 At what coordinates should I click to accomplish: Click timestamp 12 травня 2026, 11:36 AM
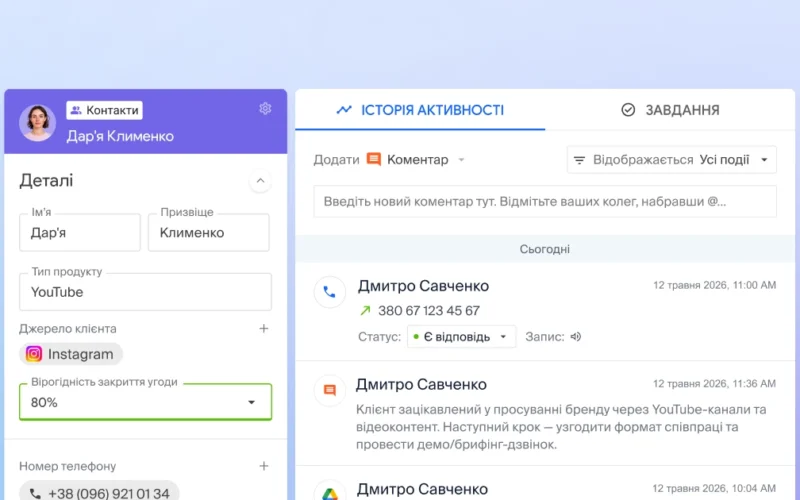point(714,384)
